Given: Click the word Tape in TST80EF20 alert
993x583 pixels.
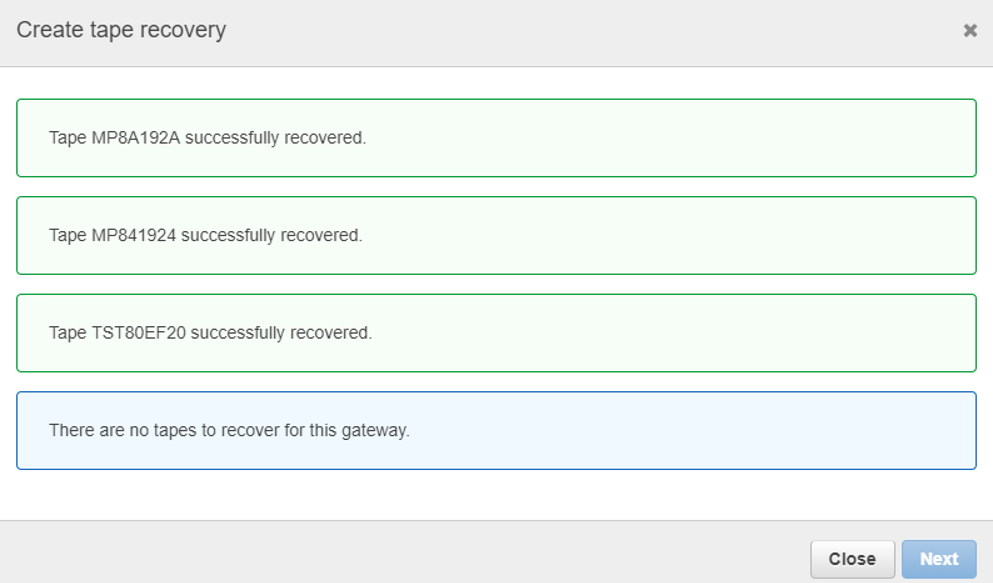Looking at the screenshot, I should (x=68, y=333).
